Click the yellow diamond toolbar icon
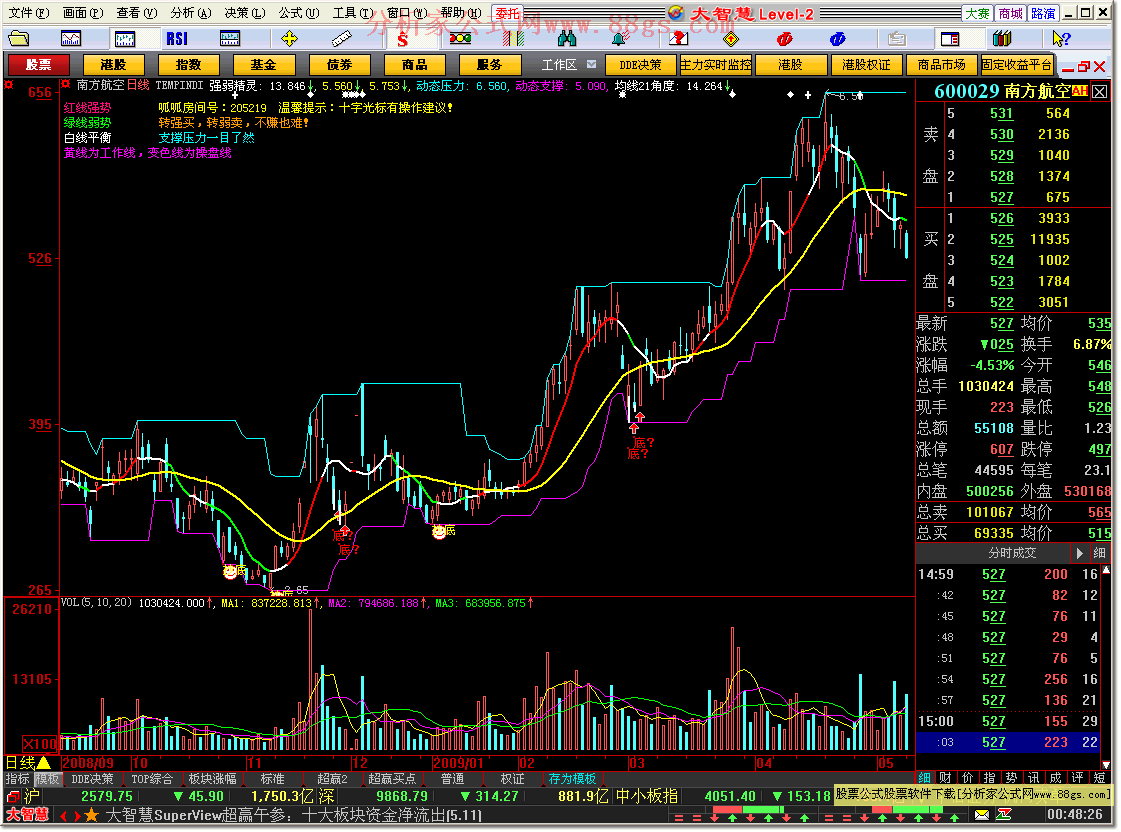Screen dimensions: 1121x832 click(730, 38)
